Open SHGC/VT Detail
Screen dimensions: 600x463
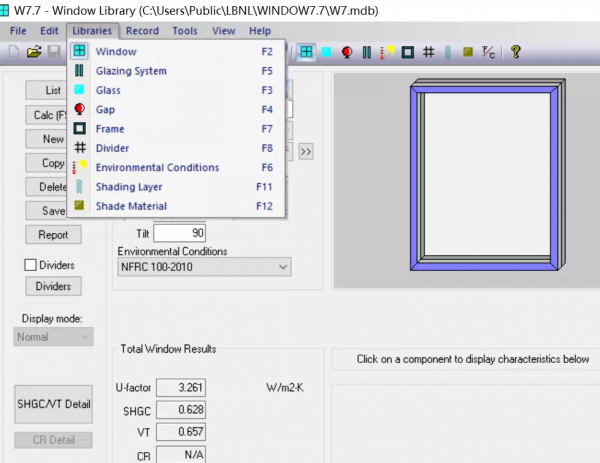(x=54, y=404)
